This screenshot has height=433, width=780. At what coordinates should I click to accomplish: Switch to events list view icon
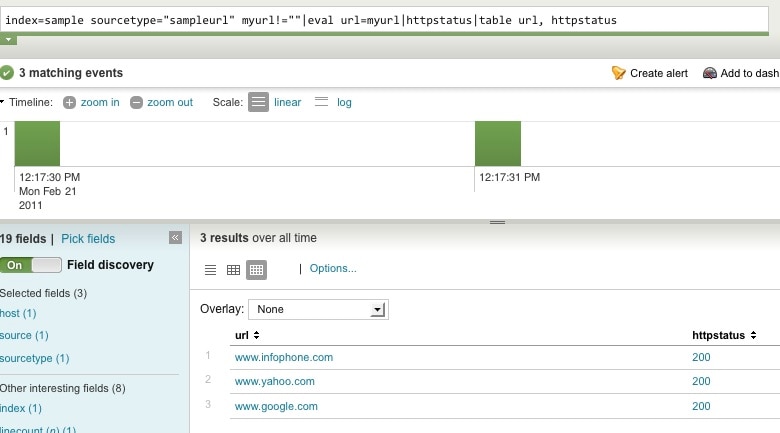210,269
